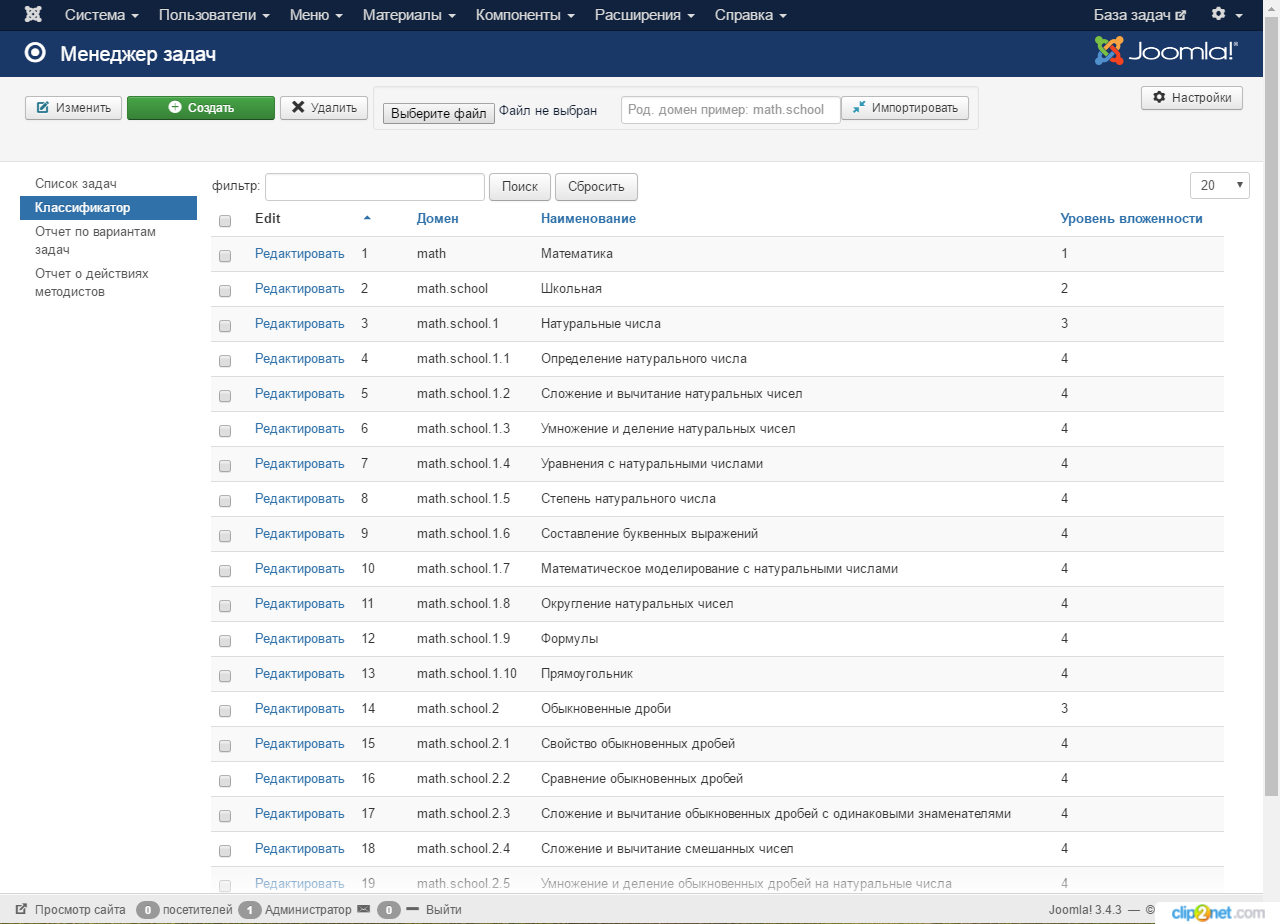Check the box for the row Школьная
The image size is (1280, 924).
[x=225, y=291]
